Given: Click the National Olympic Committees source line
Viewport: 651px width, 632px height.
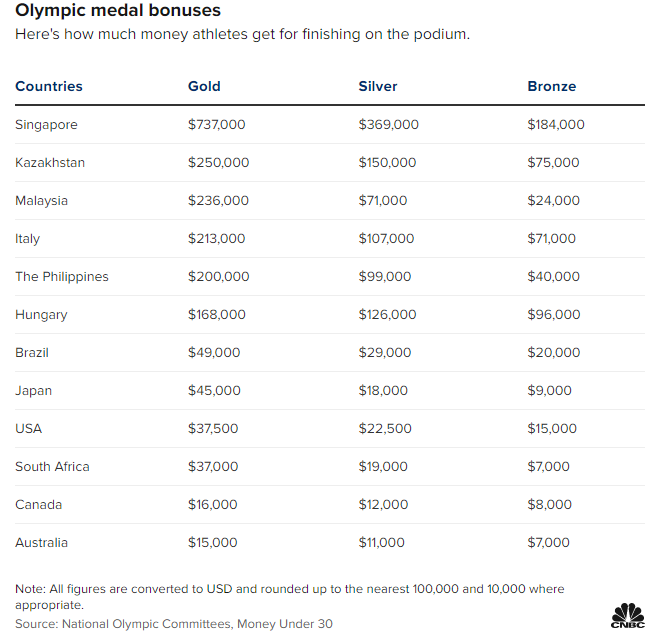Looking at the screenshot, I should click(174, 624).
